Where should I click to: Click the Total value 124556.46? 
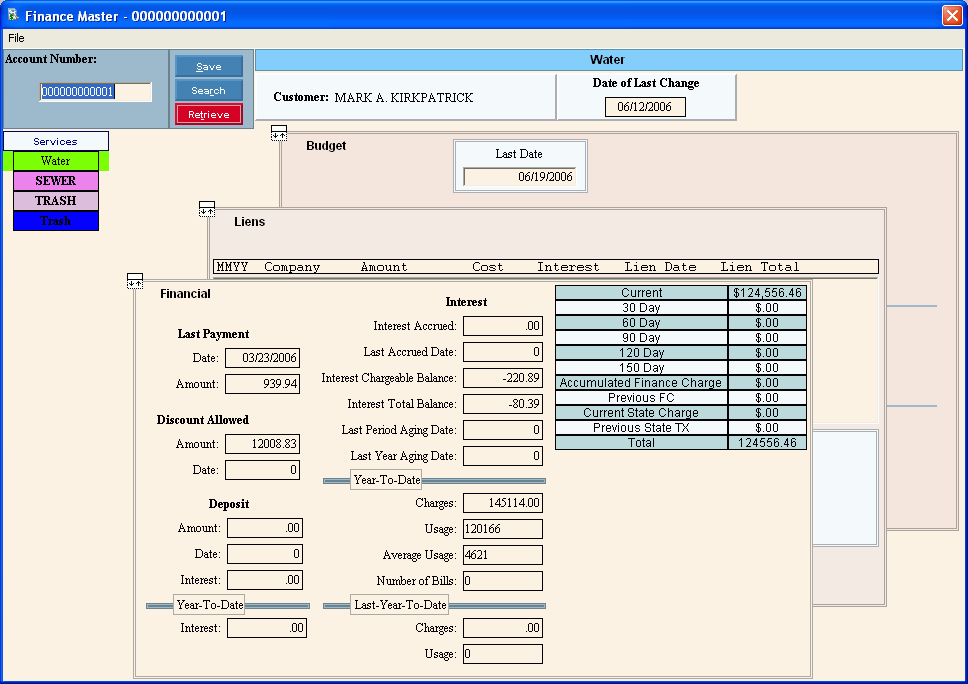[x=767, y=443]
